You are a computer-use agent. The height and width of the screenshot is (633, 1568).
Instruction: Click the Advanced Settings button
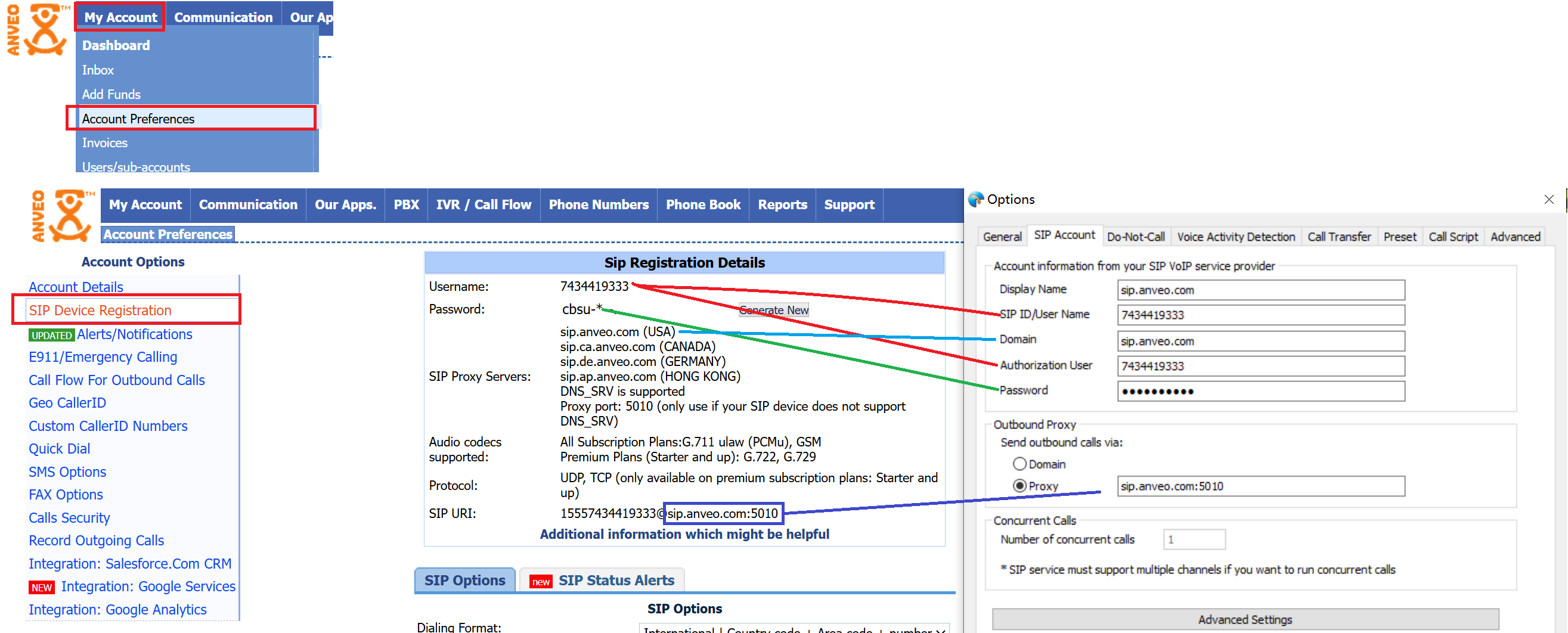point(1245,620)
